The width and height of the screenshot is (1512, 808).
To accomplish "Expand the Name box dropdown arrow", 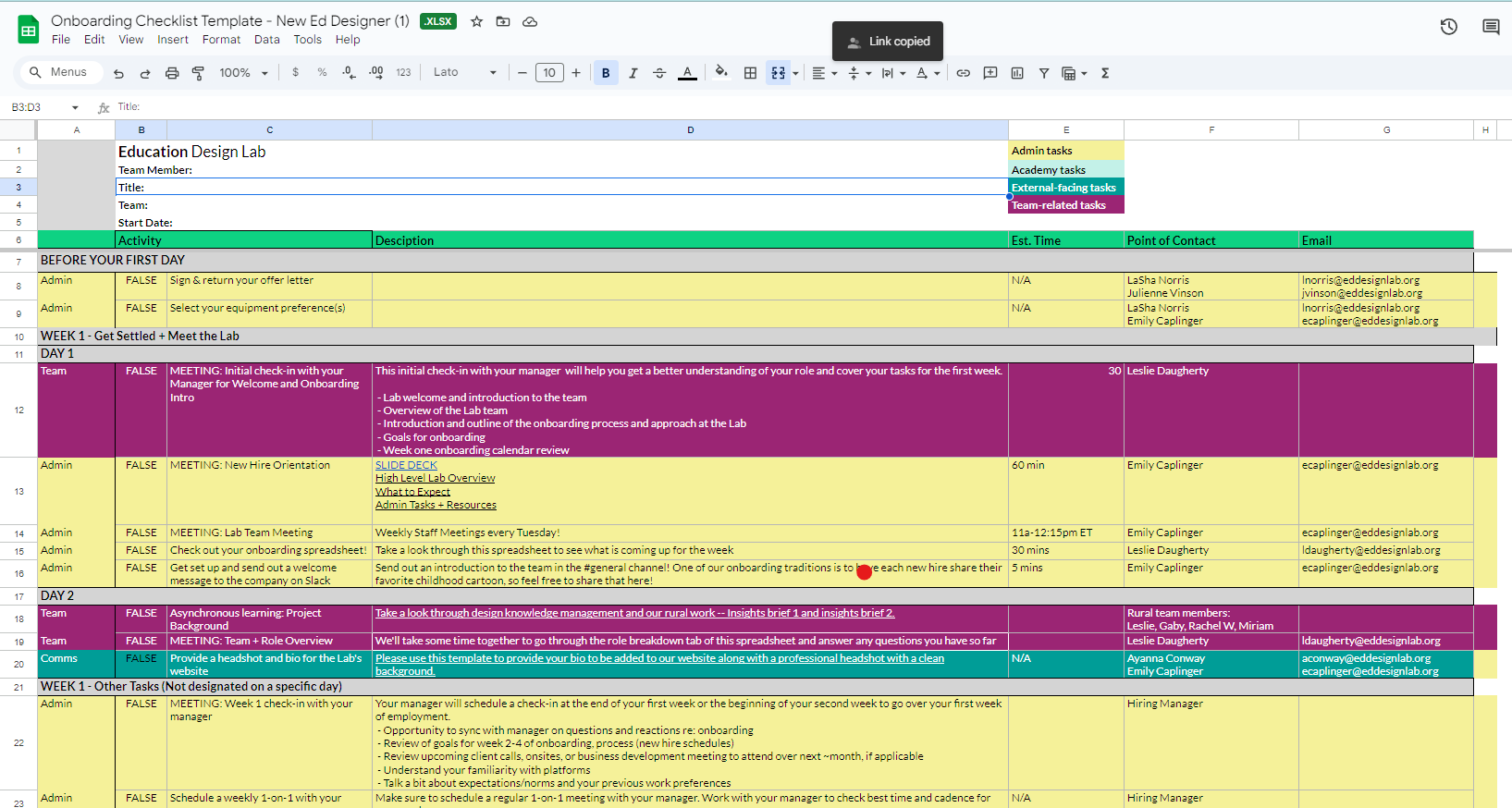I will (x=75, y=107).
